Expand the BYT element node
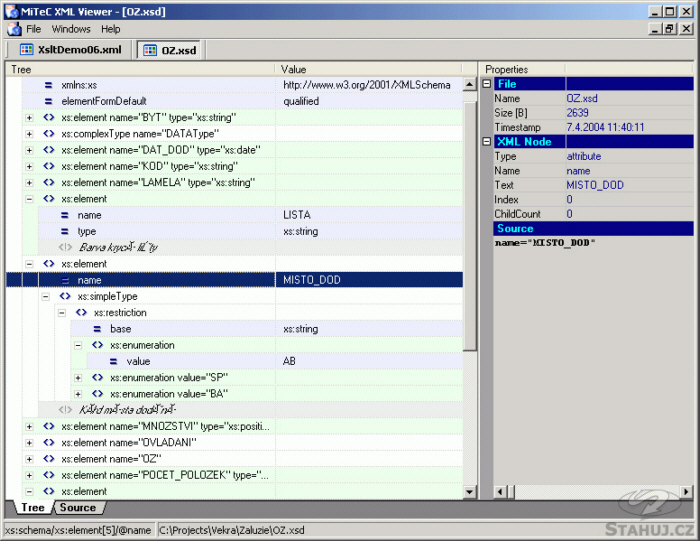This screenshot has height=541, width=700. click(x=29, y=118)
